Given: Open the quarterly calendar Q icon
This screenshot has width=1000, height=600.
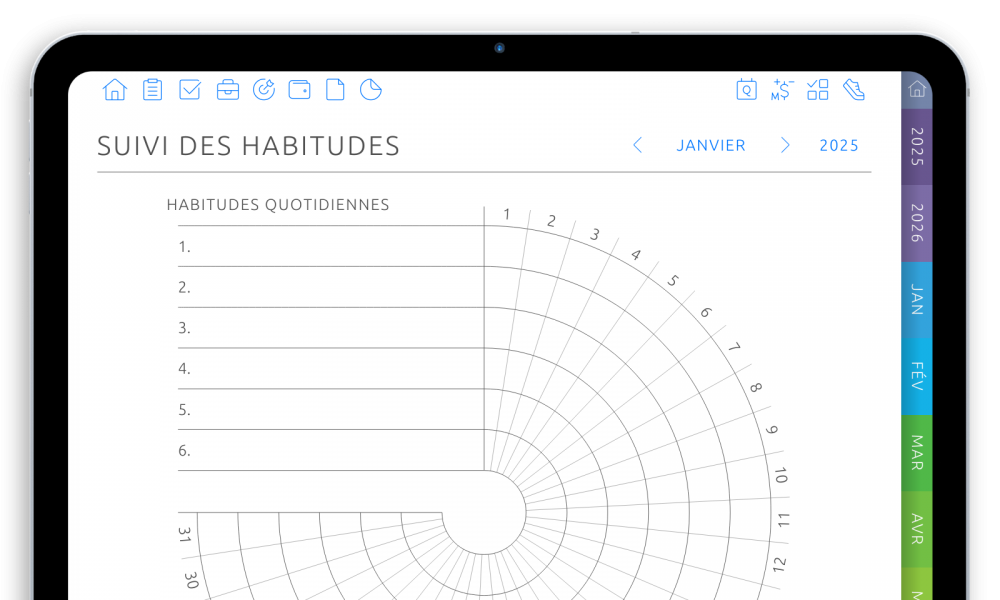Looking at the screenshot, I should [746, 90].
